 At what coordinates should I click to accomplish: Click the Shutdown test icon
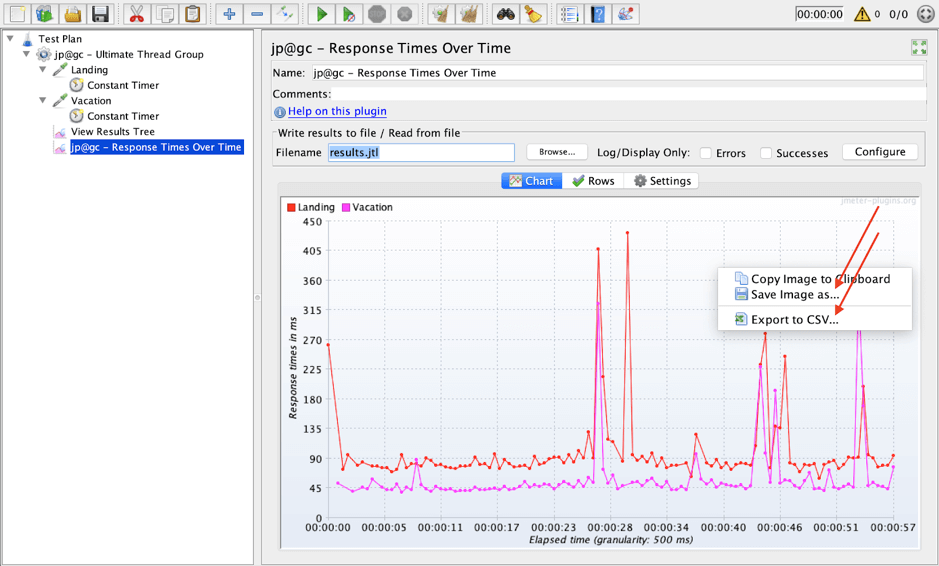point(405,13)
